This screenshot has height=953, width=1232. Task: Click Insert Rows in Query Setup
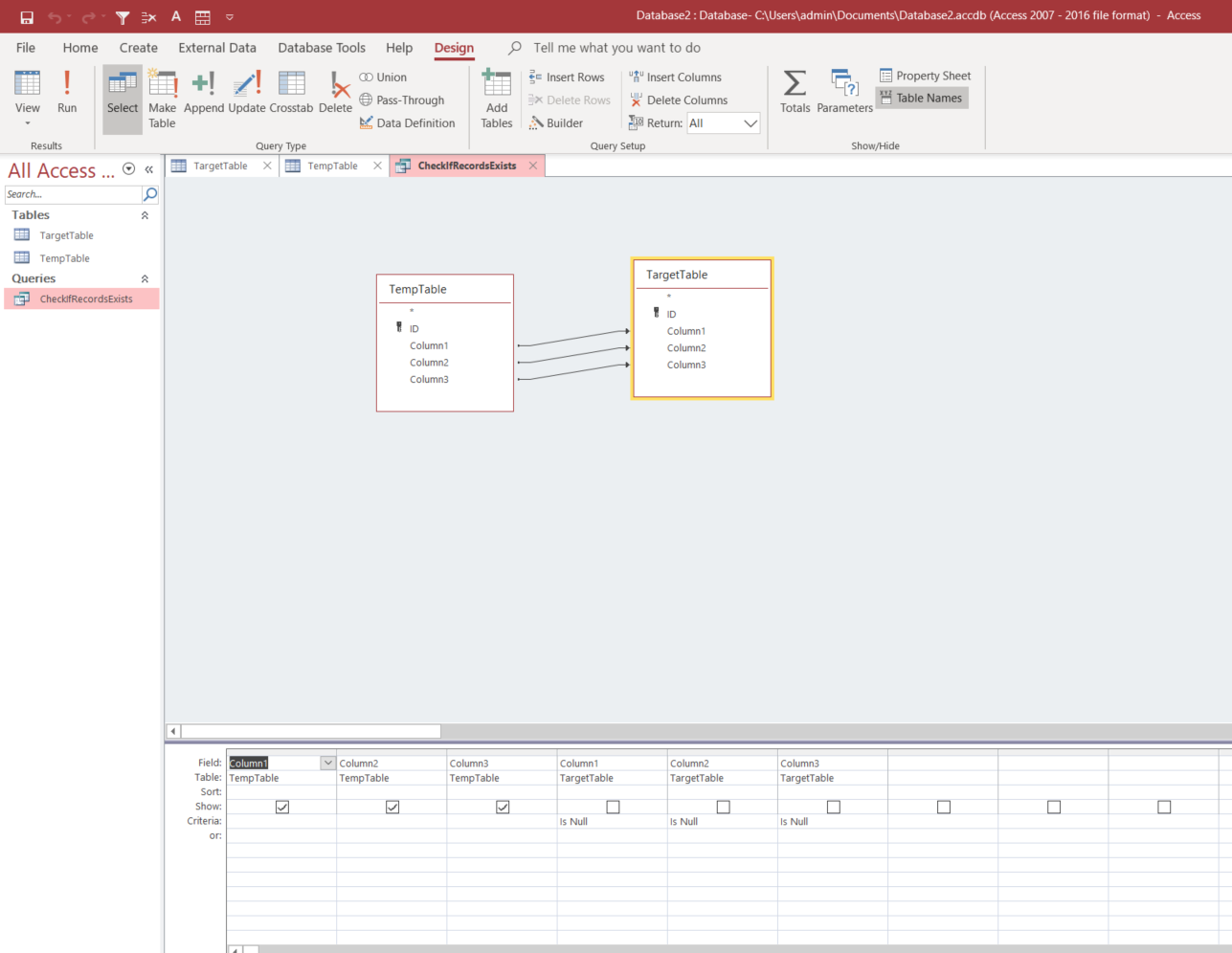tap(567, 78)
